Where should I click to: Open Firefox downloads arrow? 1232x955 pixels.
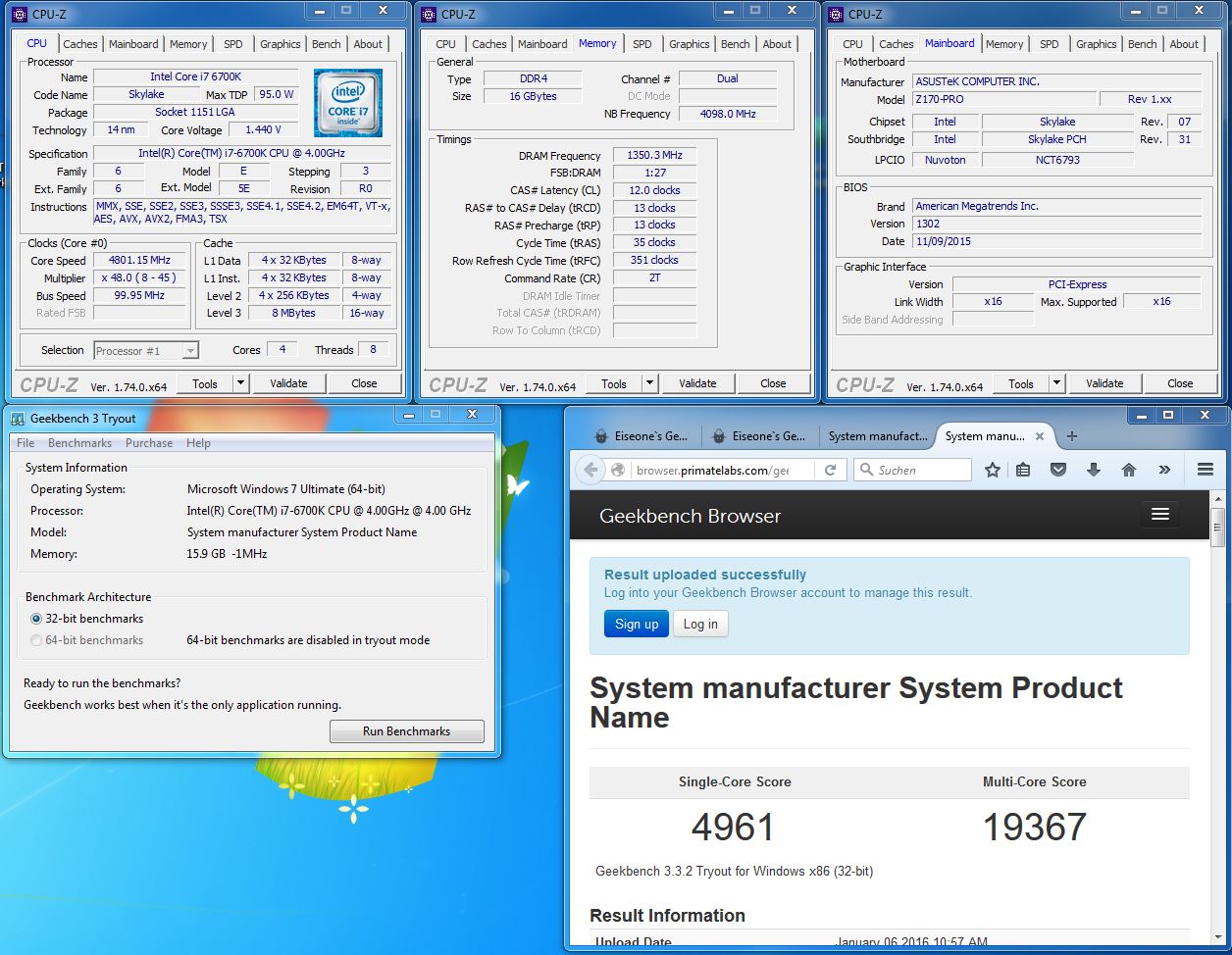coord(1094,470)
